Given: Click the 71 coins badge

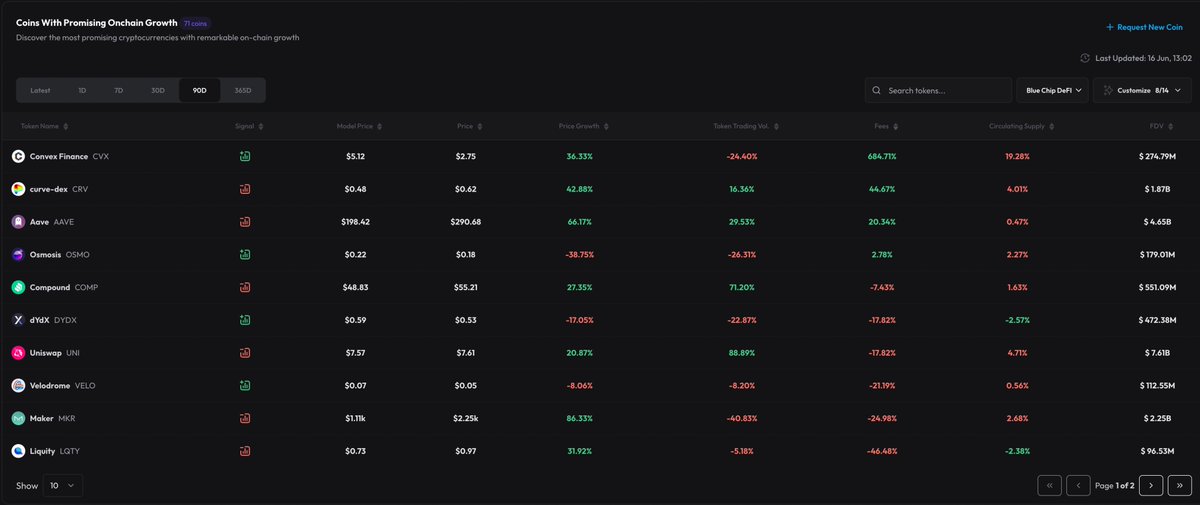Looking at the screenshot, I should coord(196,22).
